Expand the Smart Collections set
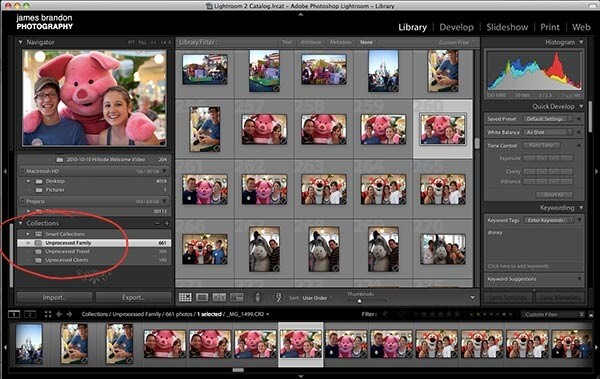The width and height of the screenshot is (600, 379). [28, 234]
